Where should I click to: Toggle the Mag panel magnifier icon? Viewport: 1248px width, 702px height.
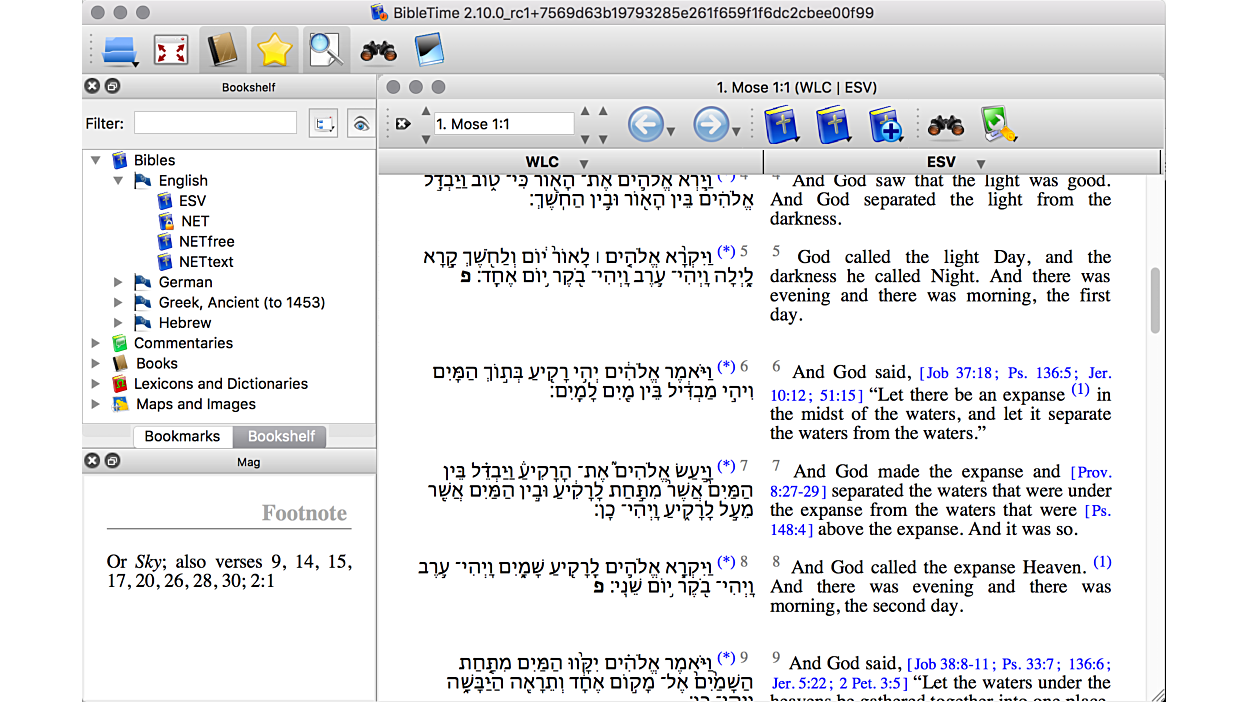pos(326,49)
